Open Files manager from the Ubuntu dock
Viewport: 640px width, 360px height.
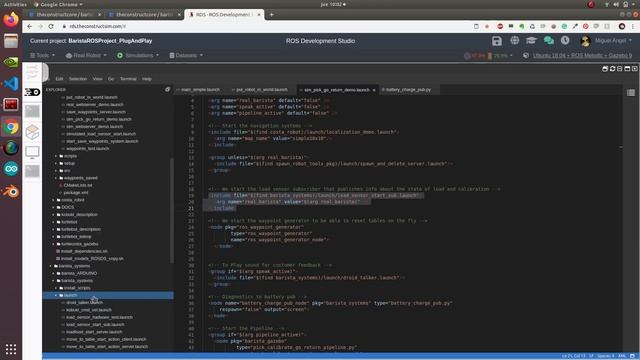click(11, 41)
